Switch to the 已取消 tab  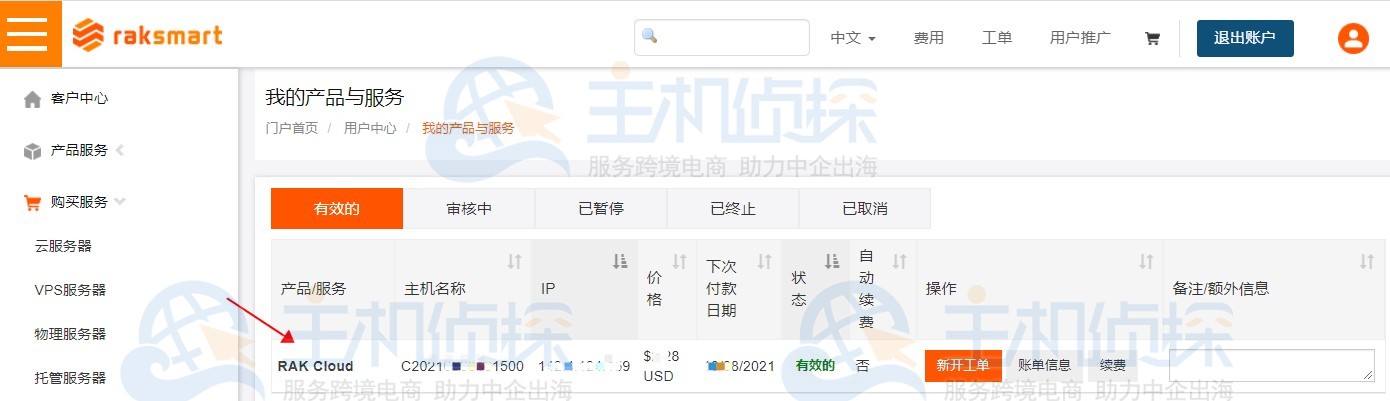pos(865,209)
